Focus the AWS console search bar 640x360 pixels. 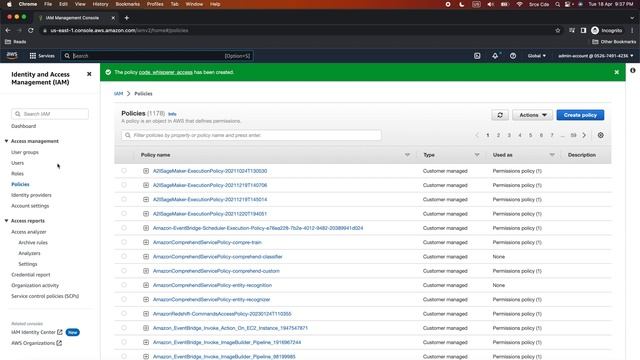(157, 56)
